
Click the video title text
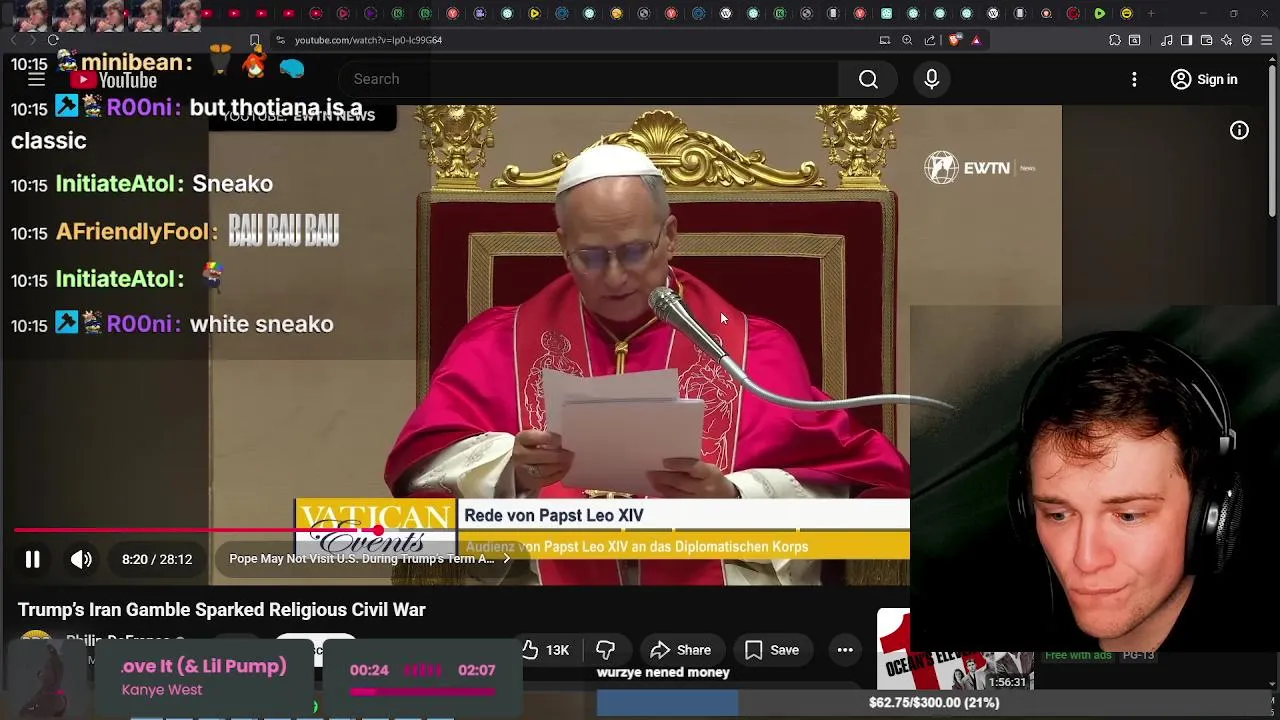[x=222, y=609]
